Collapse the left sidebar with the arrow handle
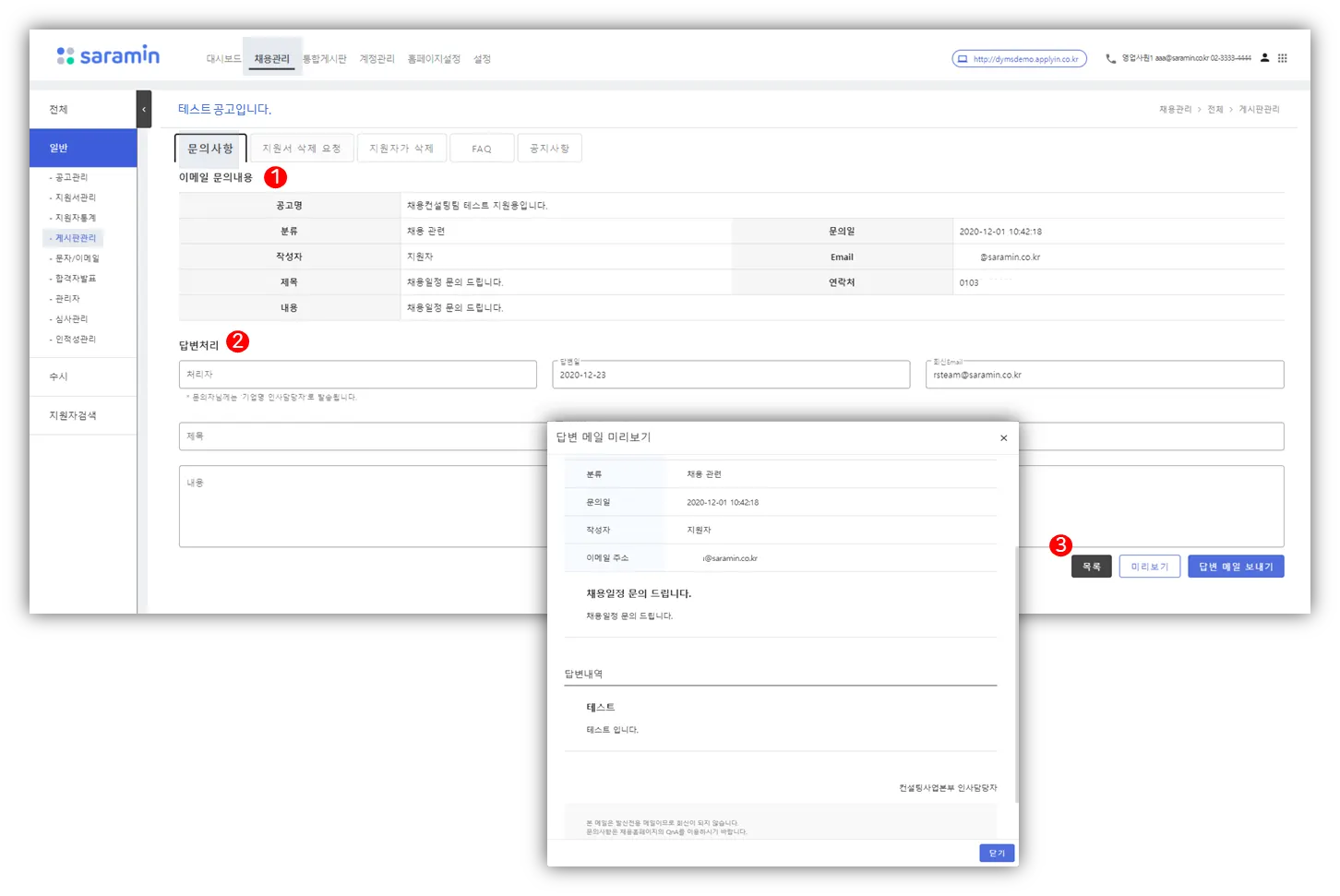 click(x=144, y=109)
